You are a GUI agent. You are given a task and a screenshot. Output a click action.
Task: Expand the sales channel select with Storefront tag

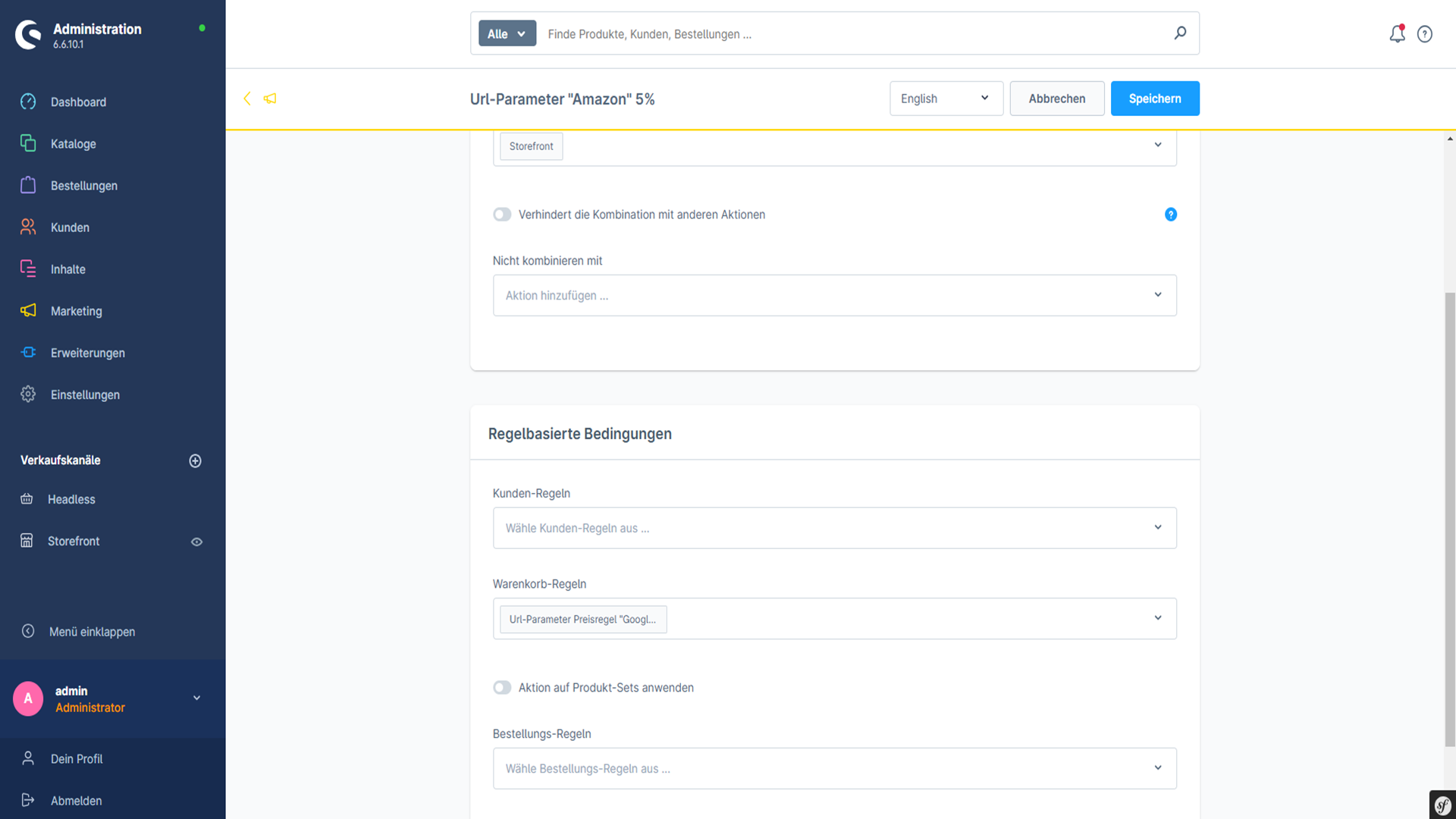click(1158, 145)
